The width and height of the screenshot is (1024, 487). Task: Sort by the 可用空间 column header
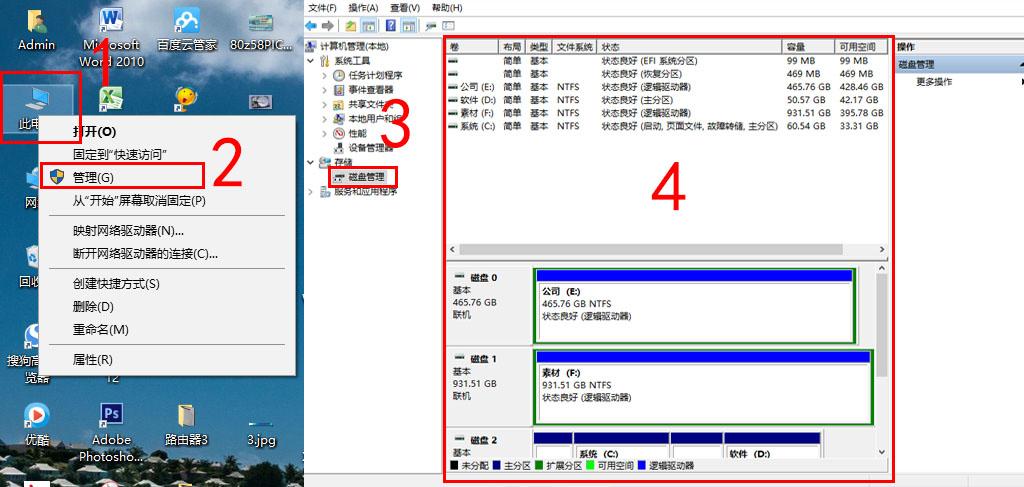click(x=861, y=47)
